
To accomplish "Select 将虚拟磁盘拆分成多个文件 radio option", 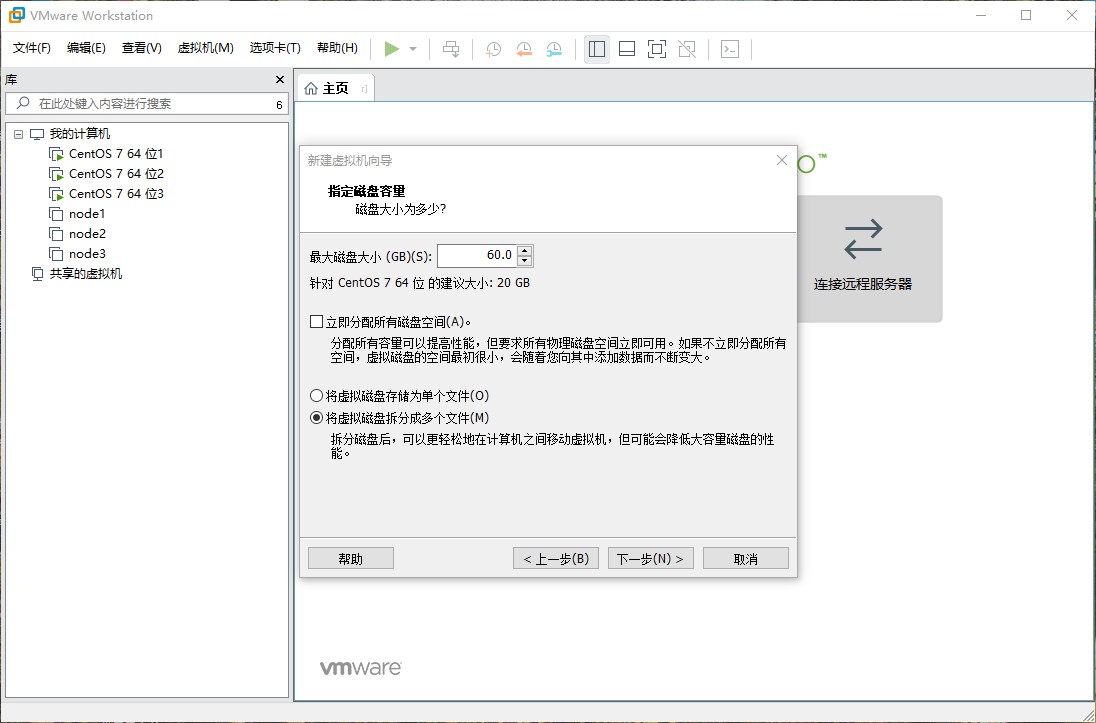I will point(316,417).
